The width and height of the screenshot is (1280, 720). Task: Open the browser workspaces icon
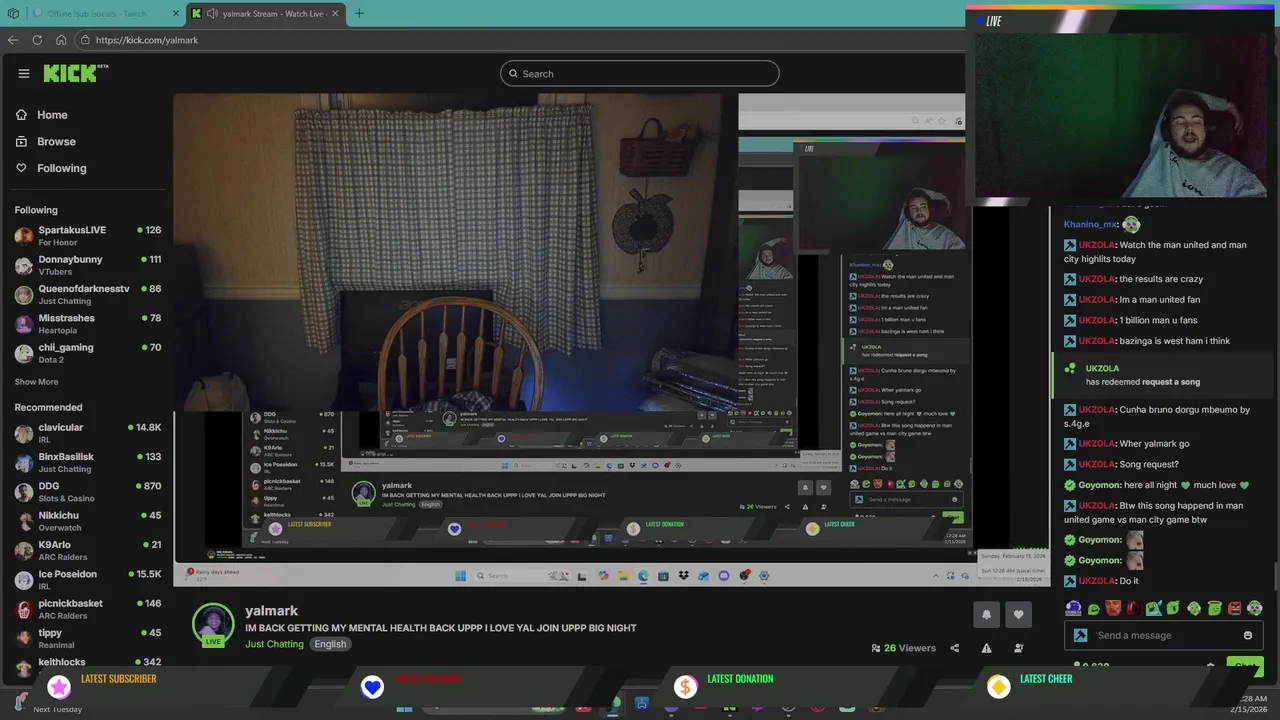click(13, 13)
